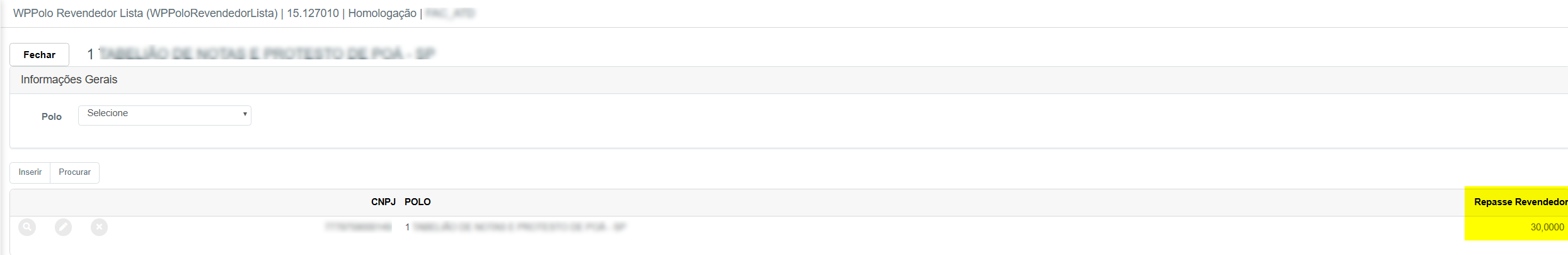The width and height of the screenshot is (1568, 255).
Task: Click the magnifier view icon in the row
Action: point(27,227)
